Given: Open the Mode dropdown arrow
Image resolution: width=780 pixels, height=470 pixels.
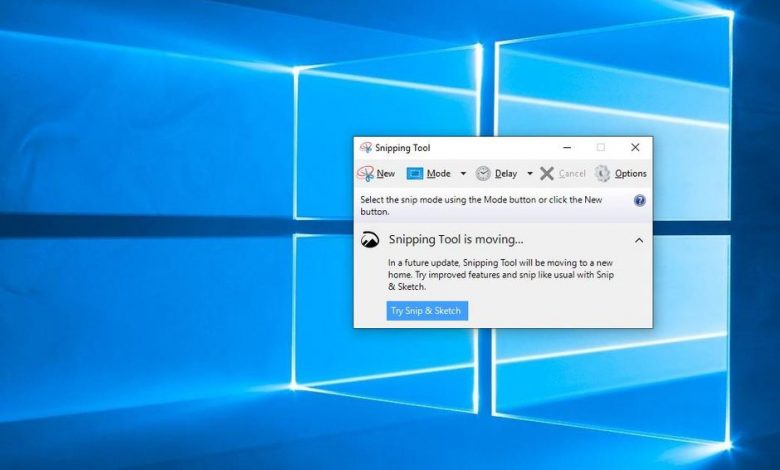Looking at the screenshot, I should (463, 173).
